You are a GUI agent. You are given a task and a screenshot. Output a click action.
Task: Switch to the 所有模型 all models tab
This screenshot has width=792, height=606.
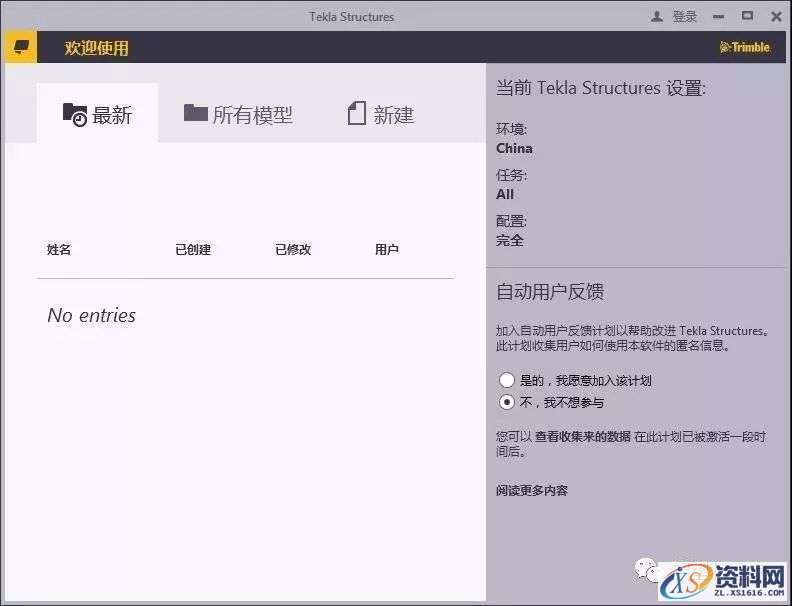(238, 114)
